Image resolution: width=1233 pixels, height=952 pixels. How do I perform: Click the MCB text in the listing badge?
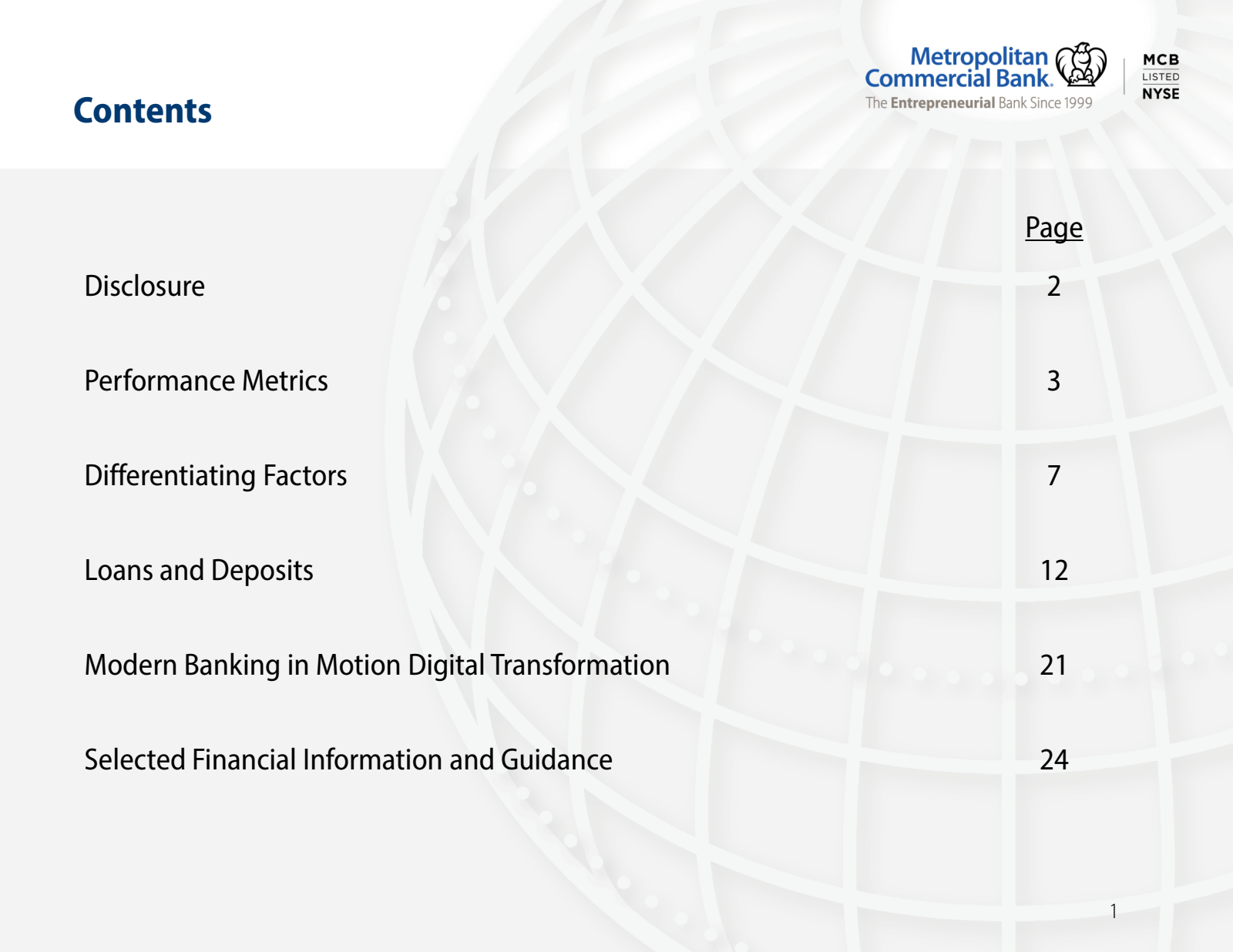(1161, 59)
